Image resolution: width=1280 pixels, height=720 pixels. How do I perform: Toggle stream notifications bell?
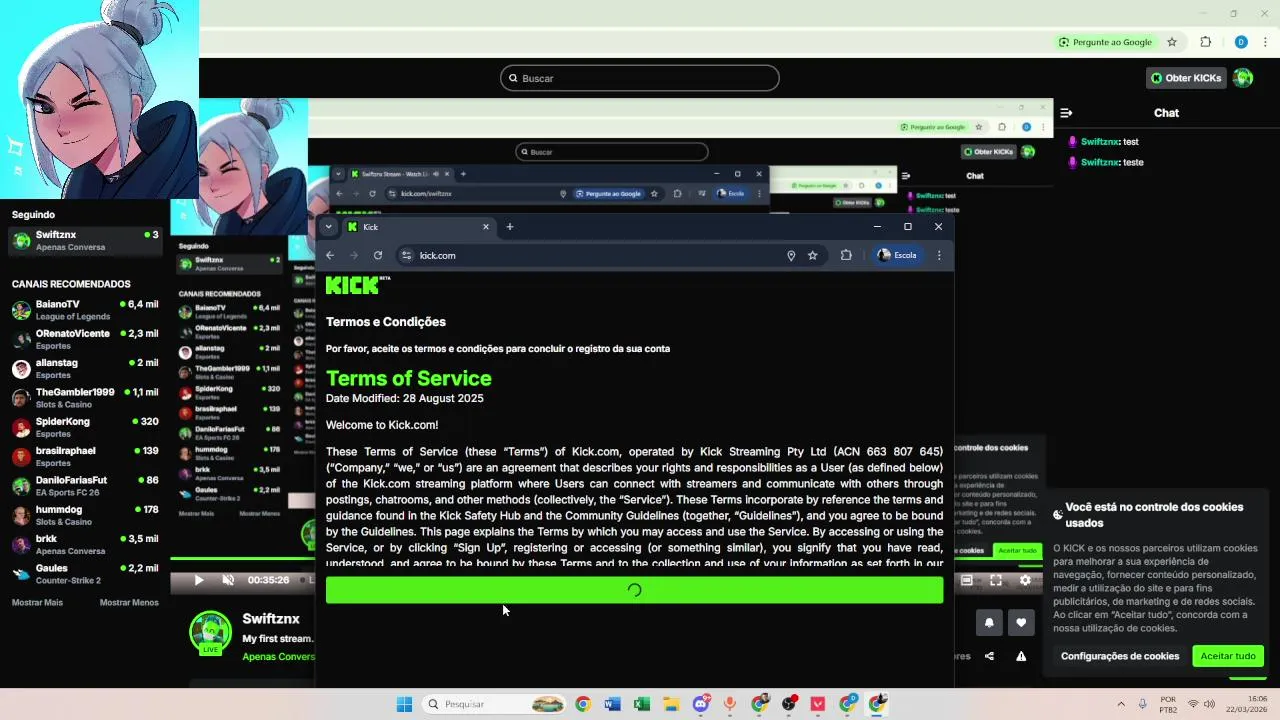[989, 622]
